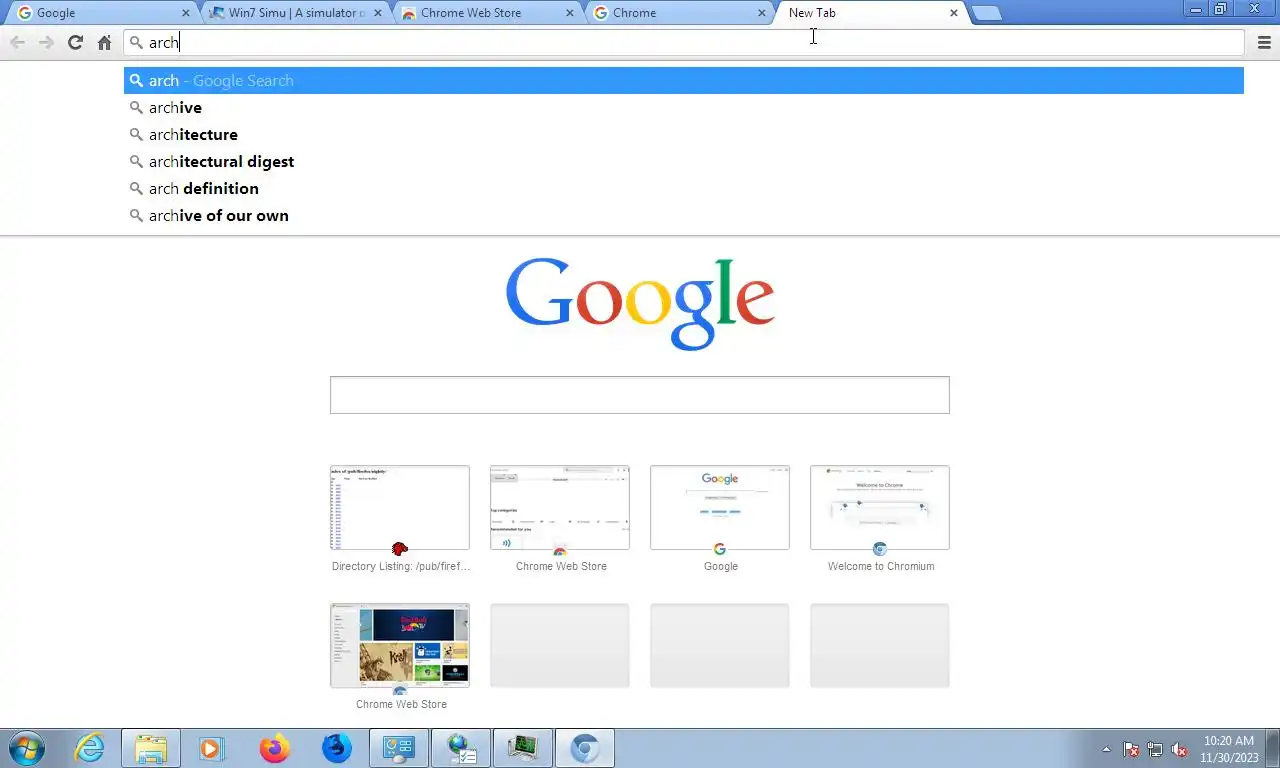Click the browser back arrow

tap(18, 42)
